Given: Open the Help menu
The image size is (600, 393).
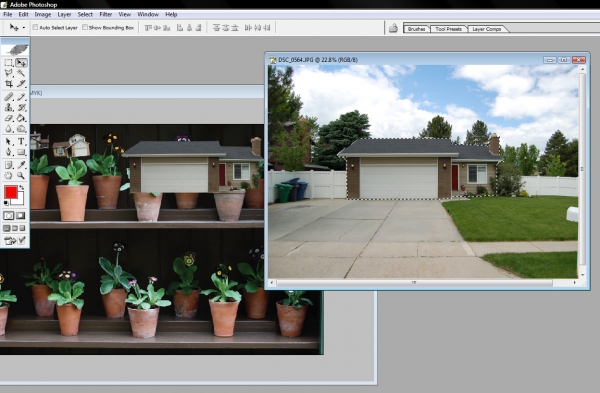Looking at the screenshot, I should [x=171, y=15].
